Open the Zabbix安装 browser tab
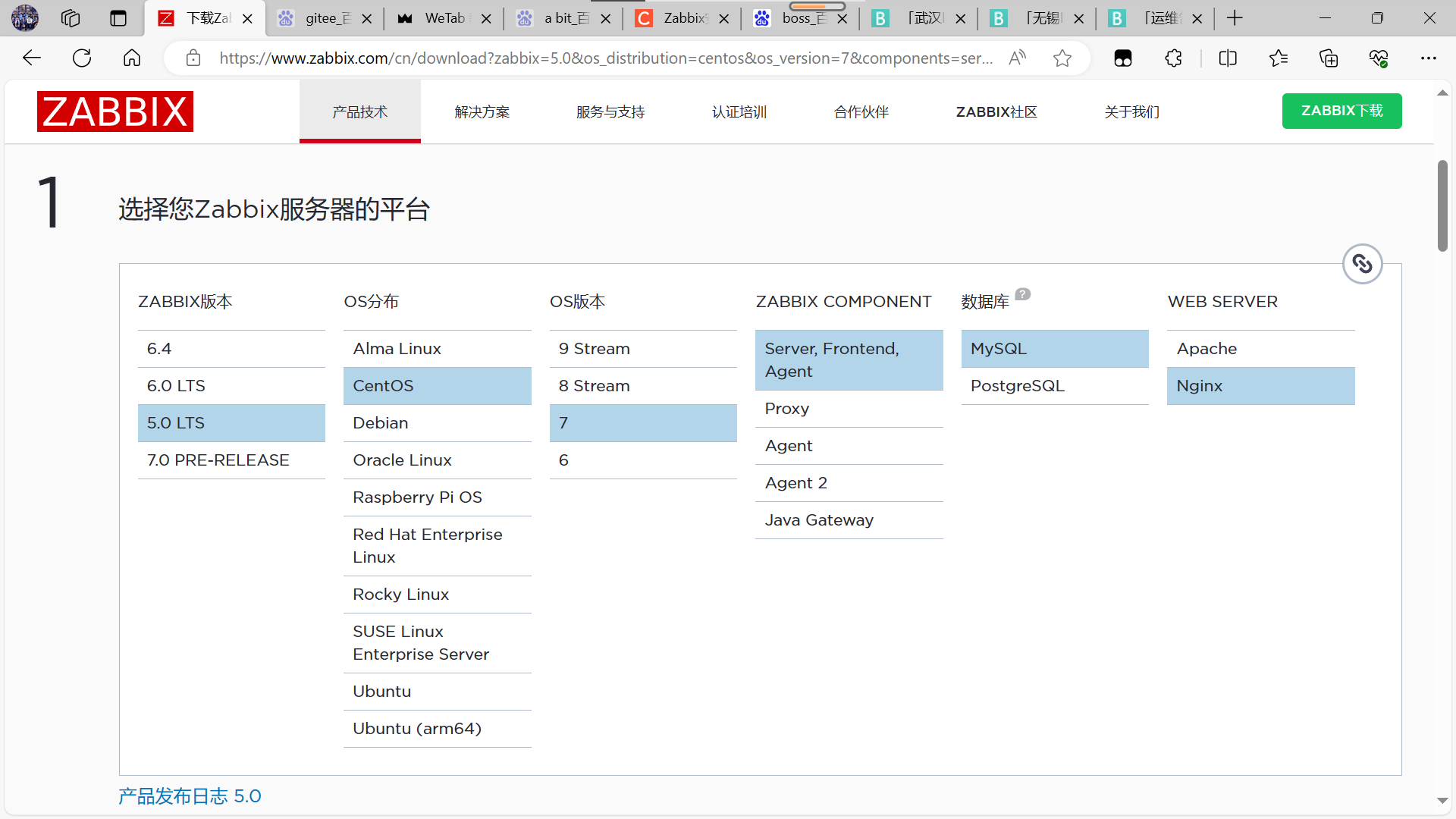The height and width of the screenshot is (819, 1456). click(x=680, y=18)
